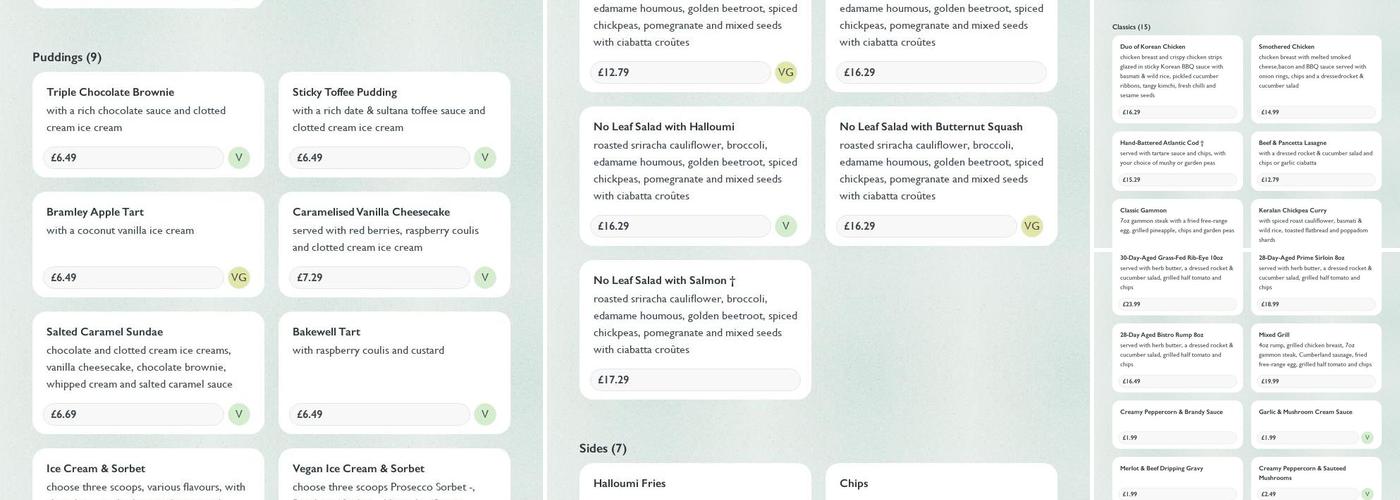This screenshot has width=1400, height=500.
Task: Click the Puddings (9) section heading
Action: click(67, 57)
